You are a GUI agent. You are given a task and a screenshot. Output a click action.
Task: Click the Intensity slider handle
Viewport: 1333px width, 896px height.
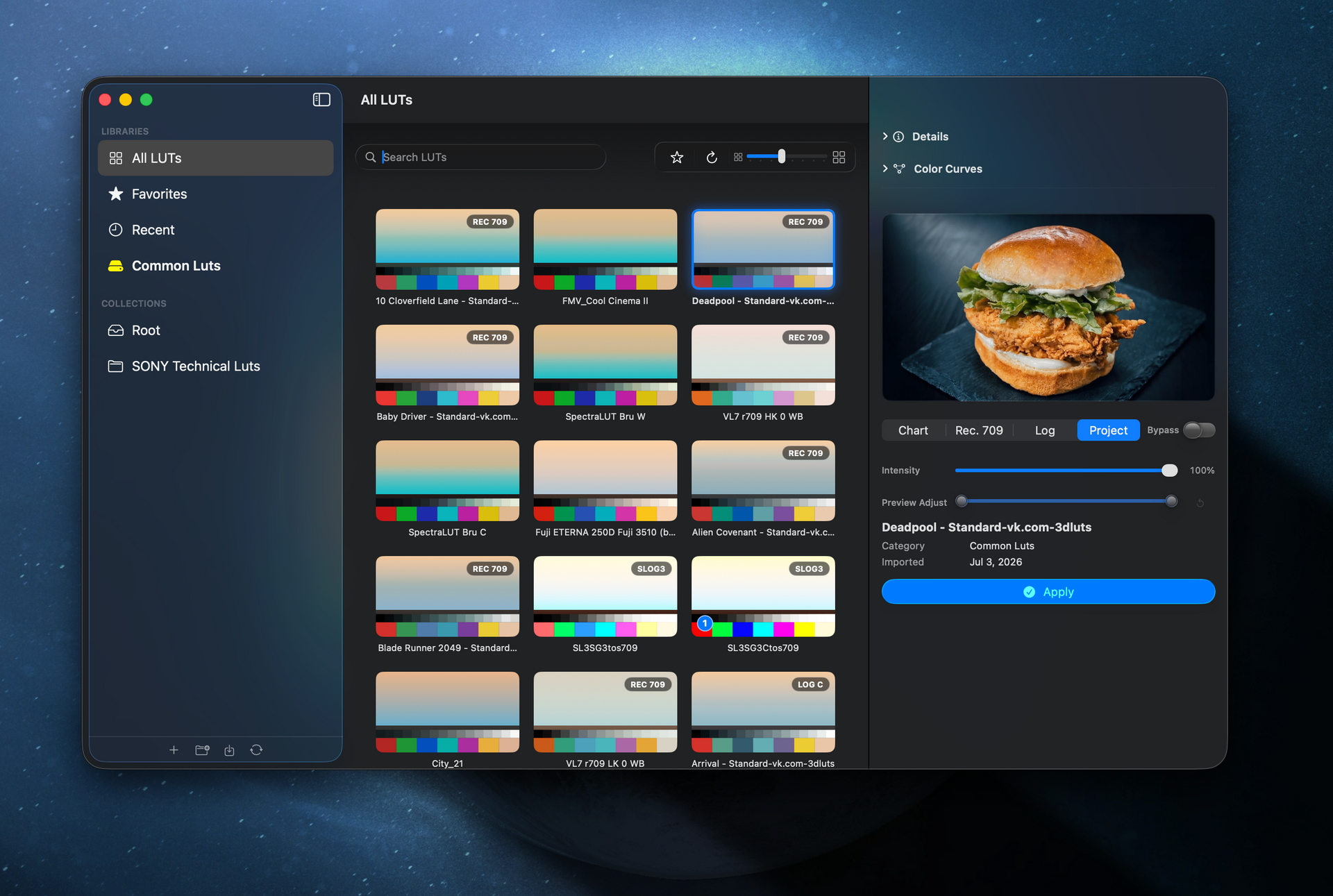pyautogui.click(x=1169, y=471)
